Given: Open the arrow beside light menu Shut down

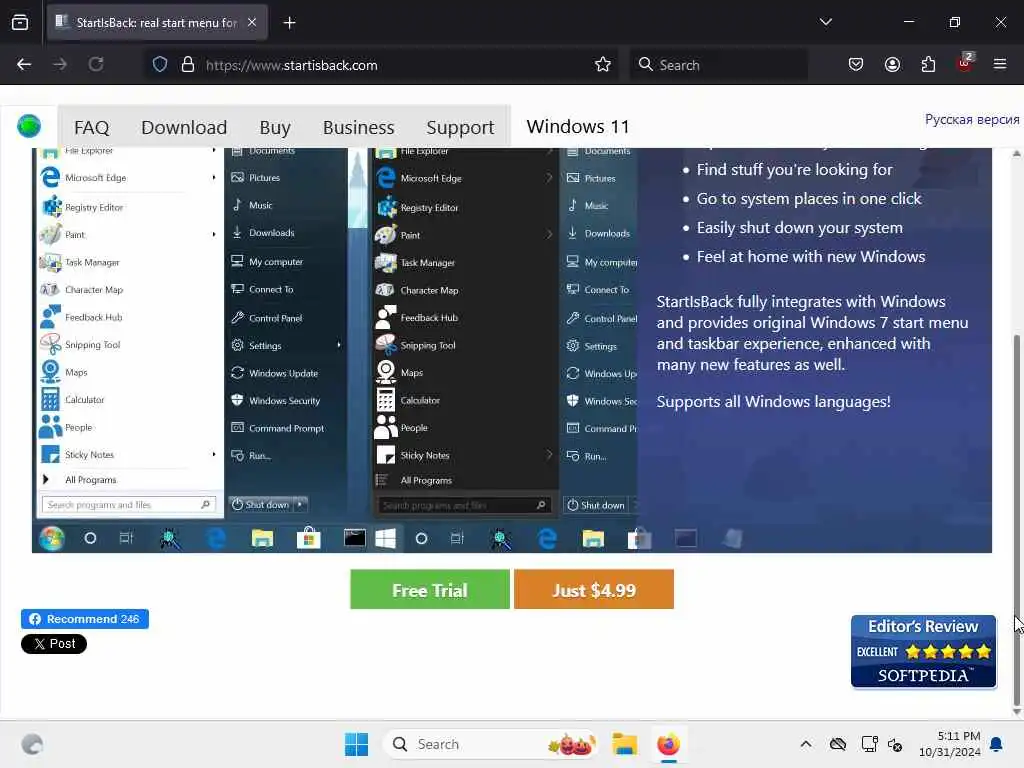Looking at the screenshot, I should pos(300,505).
